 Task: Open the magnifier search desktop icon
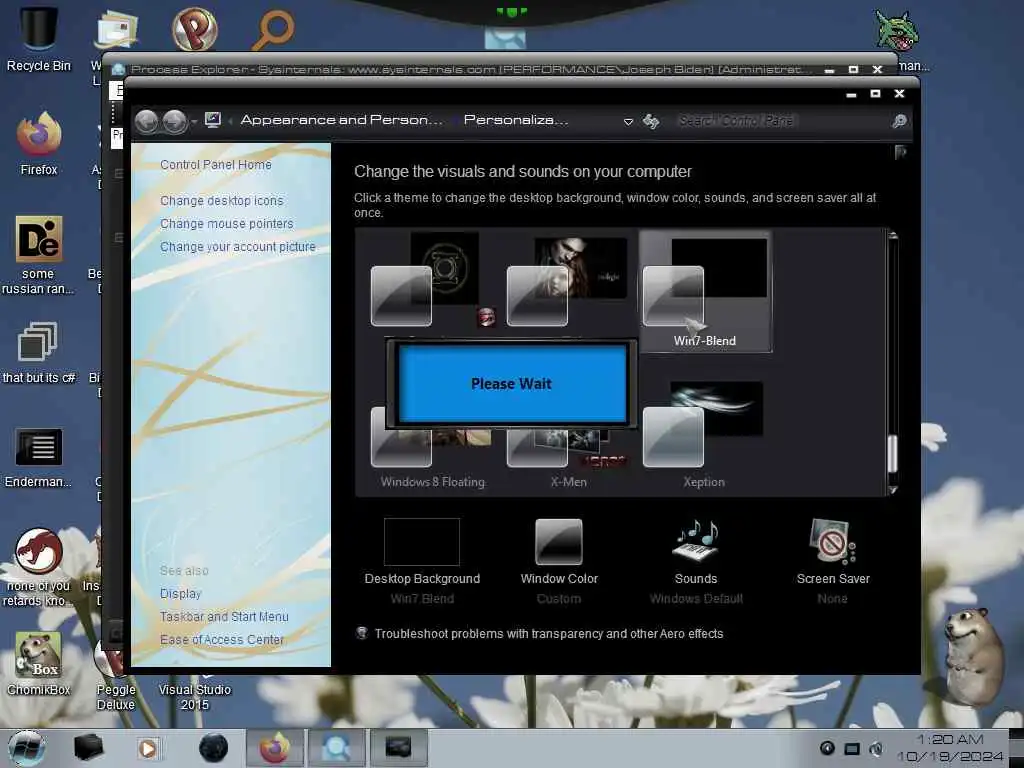274,29
